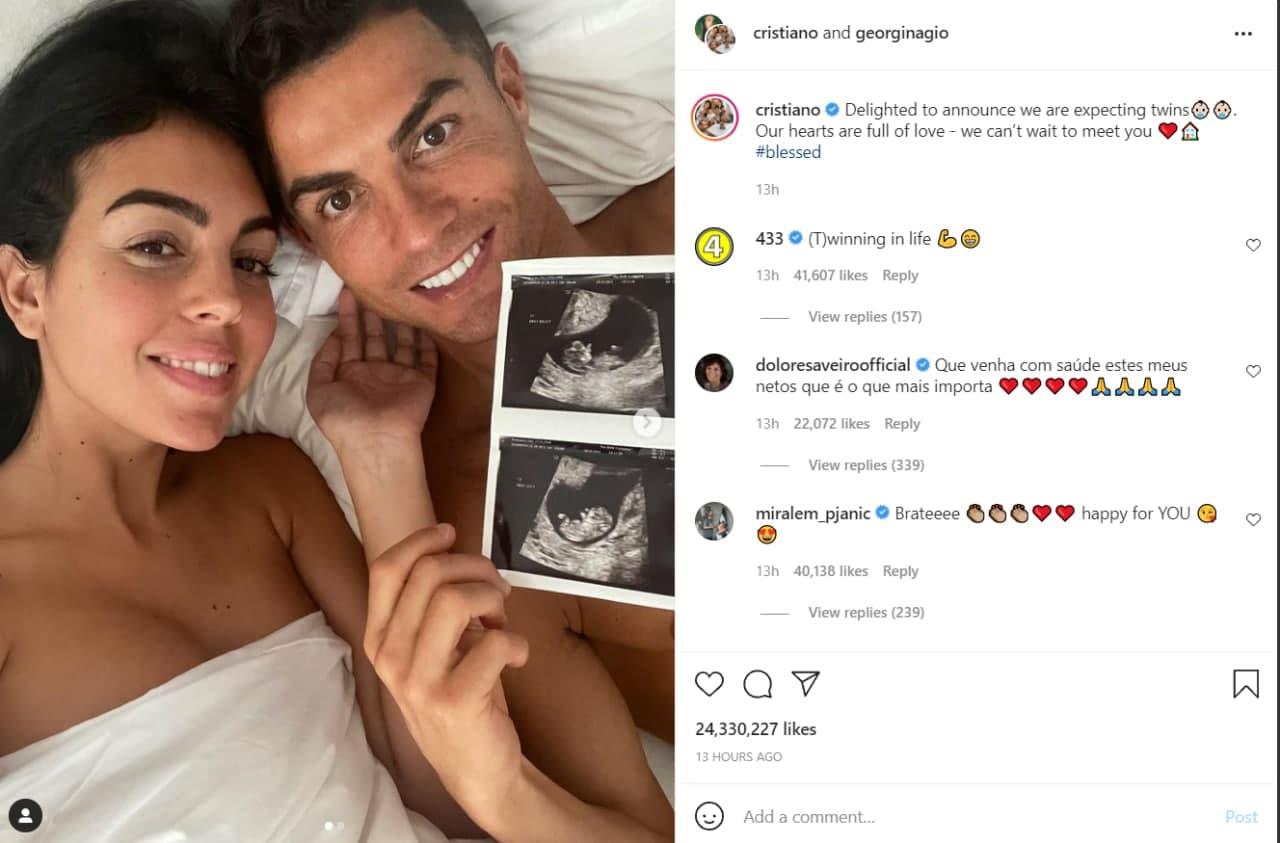The width and height of the screenshot is (1280, 843).
Task: Open the three-dot more options menu
Action: pyautogui.click(x=1243, y=33)
